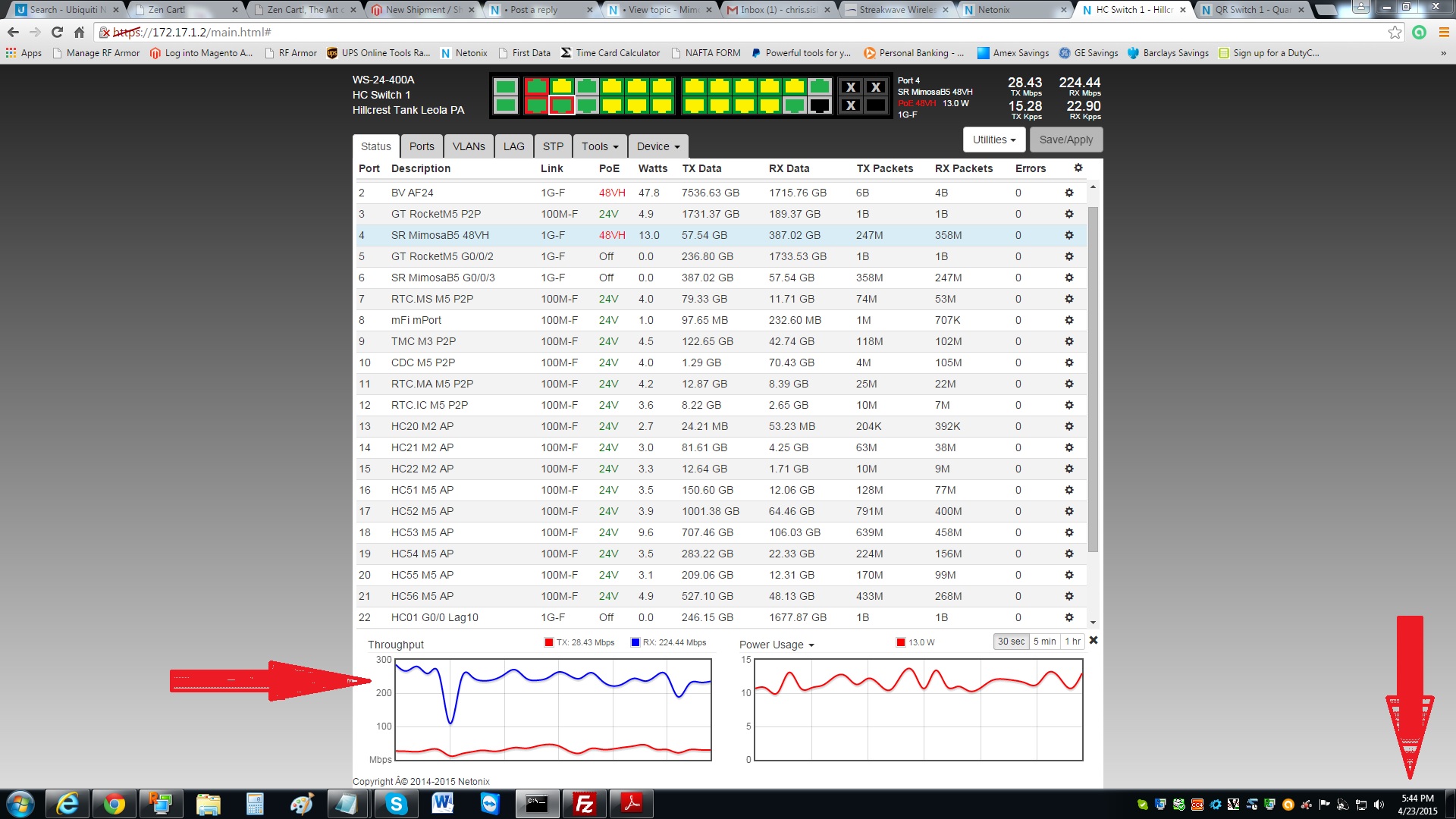
Task: Expand the Device dropdown menu
Action: (x=658, y=146)
